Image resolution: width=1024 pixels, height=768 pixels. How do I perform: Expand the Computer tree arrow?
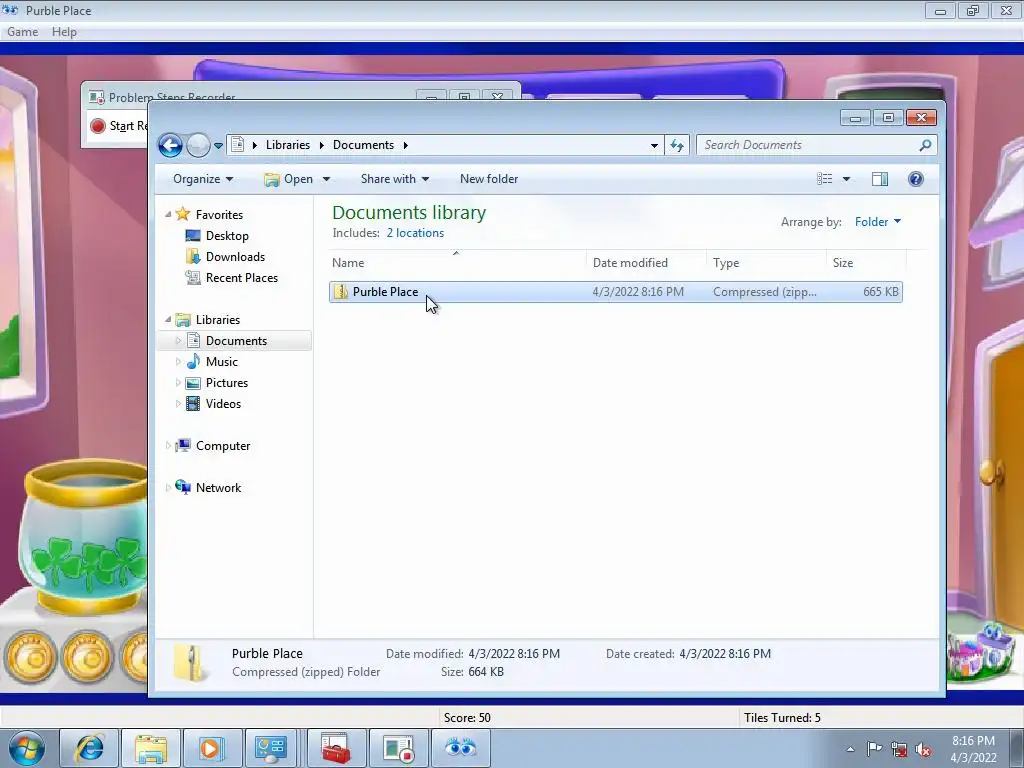pyautogui.click(x=168, y=445)
